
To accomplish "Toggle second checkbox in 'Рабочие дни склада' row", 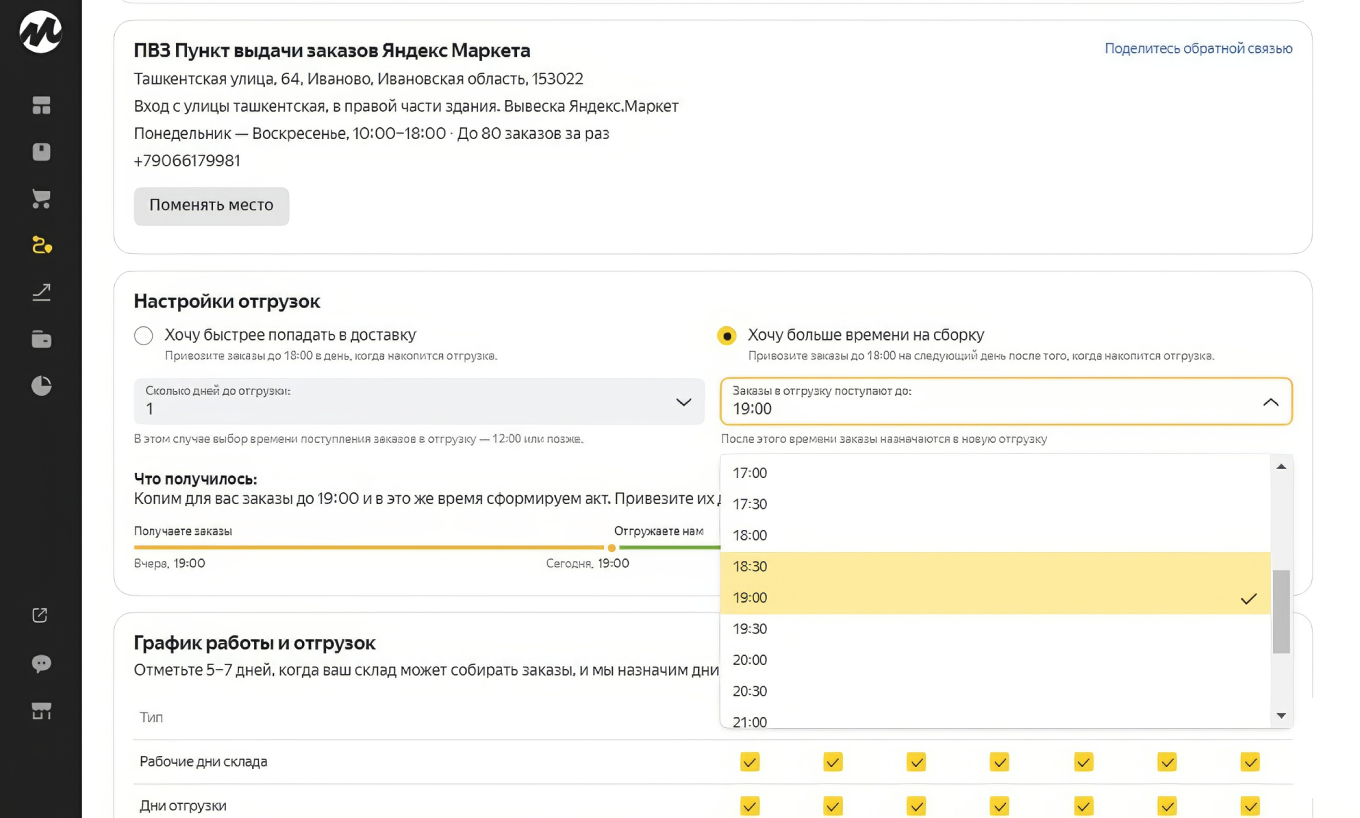I will [833, 762].
